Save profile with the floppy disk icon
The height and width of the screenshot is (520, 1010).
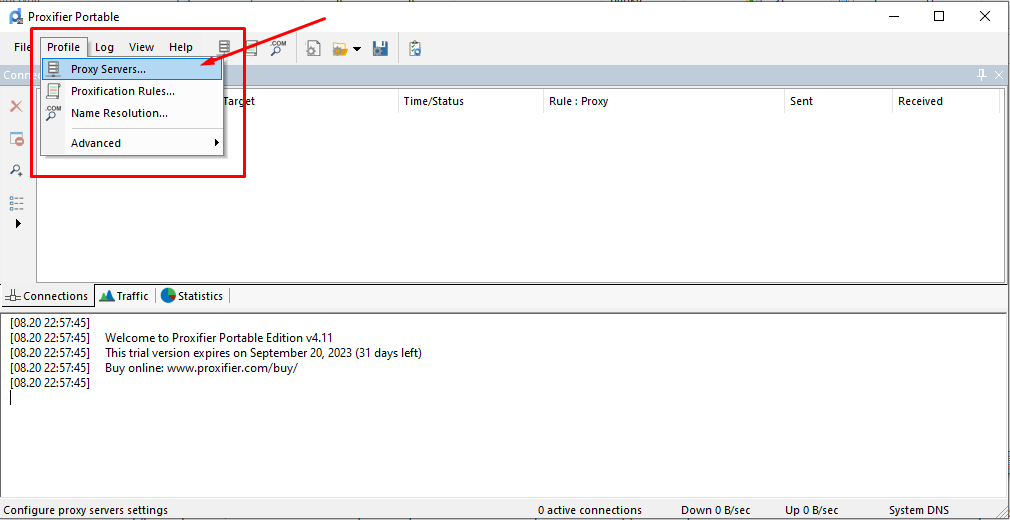coord(380,48)
